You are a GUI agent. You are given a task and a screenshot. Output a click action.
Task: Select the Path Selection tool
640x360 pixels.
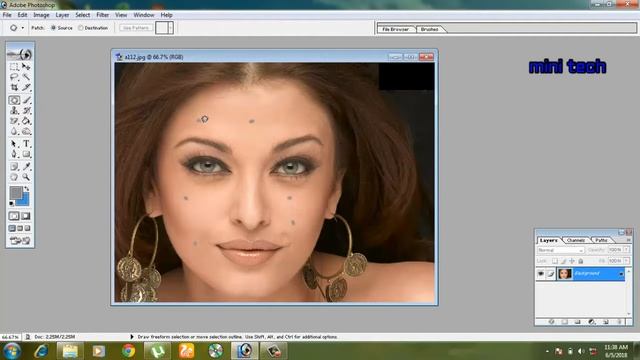pos(14,144)
